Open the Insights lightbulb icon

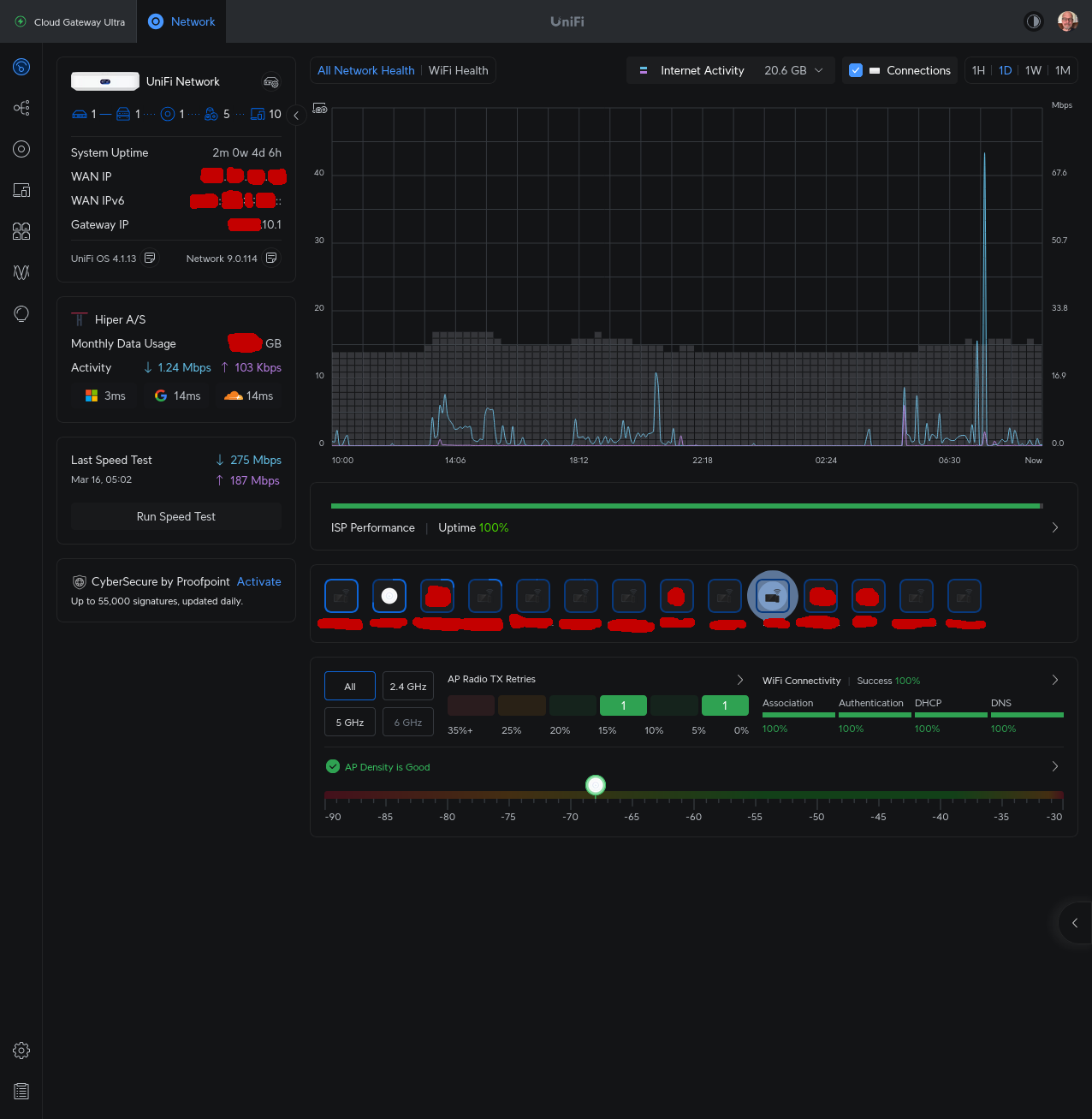click(x=21, y=313)
